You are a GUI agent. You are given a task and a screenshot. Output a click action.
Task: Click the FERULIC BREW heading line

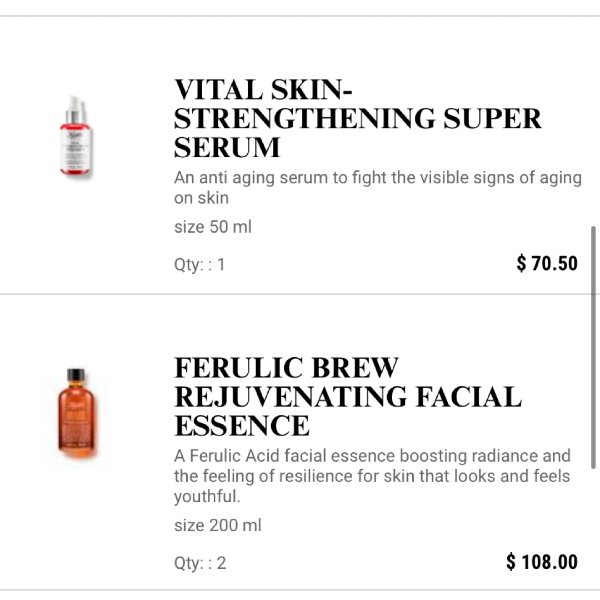coord(286,368)
